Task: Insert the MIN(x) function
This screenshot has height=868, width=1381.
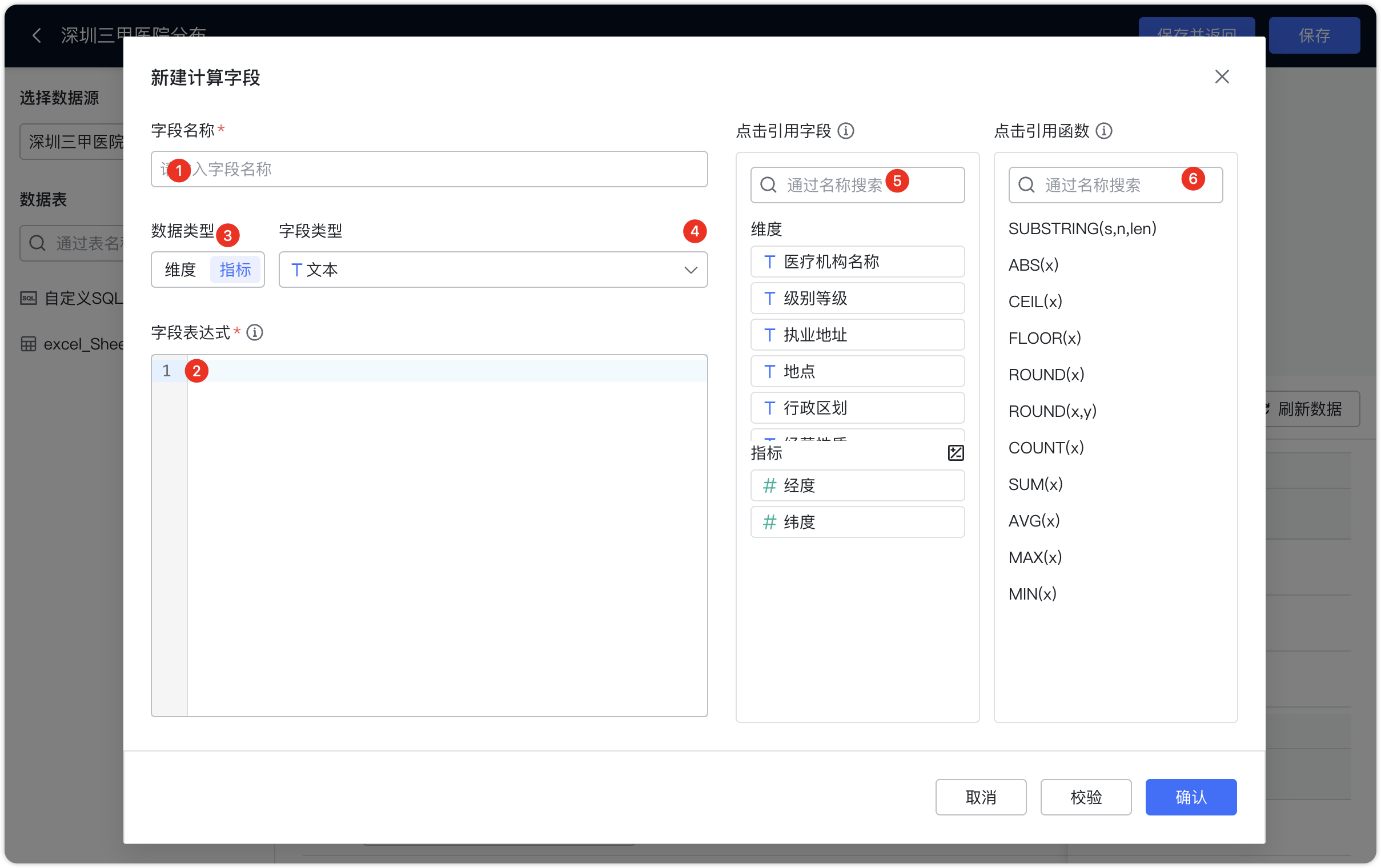Action: tap(1032, 594)
